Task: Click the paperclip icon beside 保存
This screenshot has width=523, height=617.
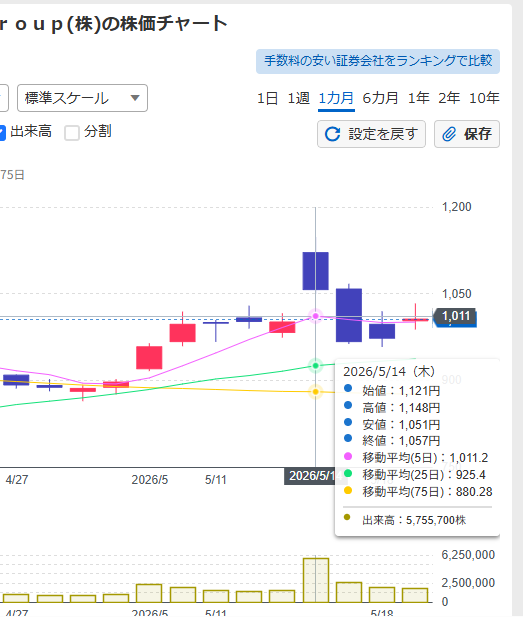Action: [449, 134]
